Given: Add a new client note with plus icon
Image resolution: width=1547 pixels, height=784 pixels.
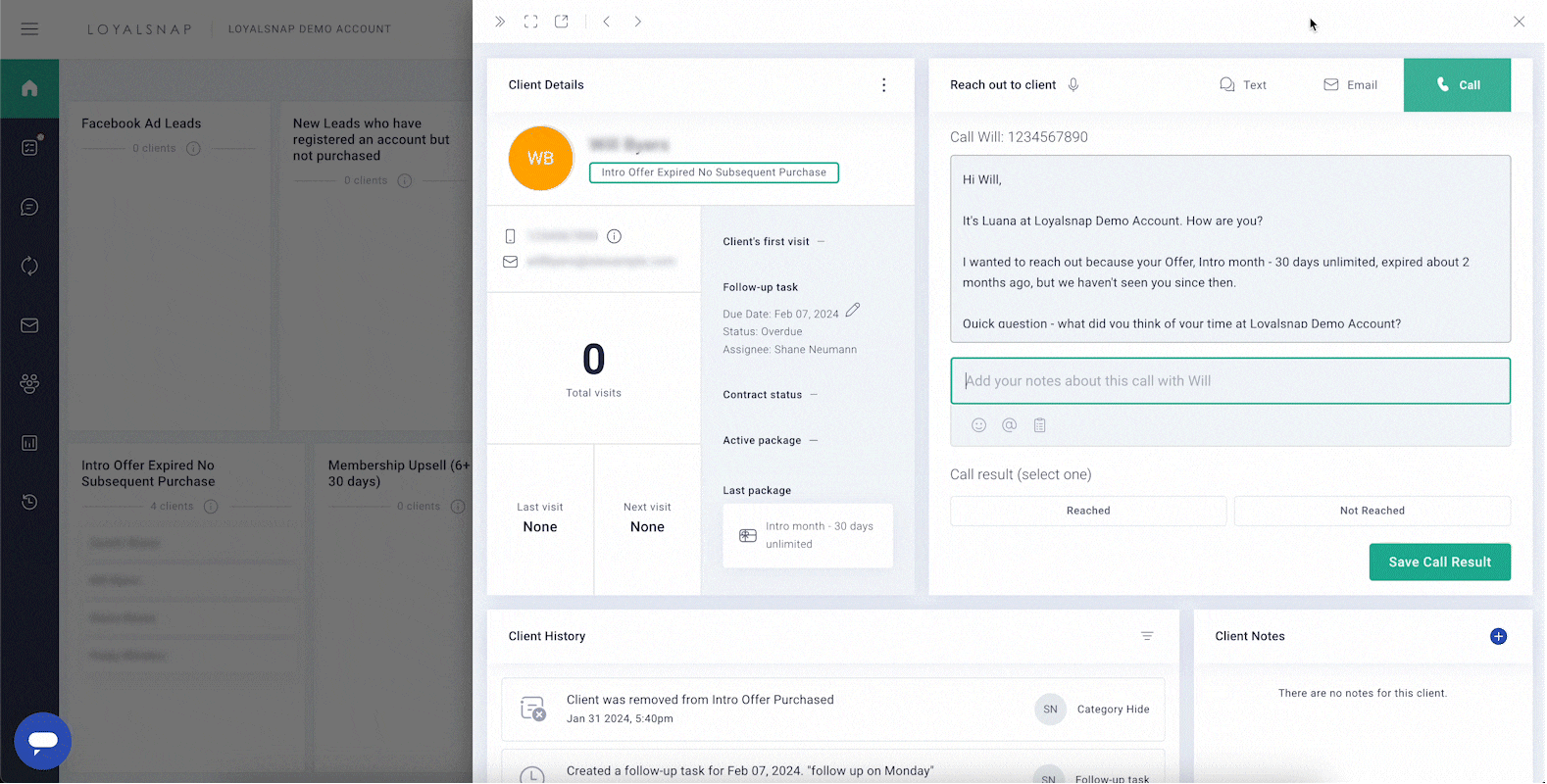Looking at the screenshot, I should 1498,637.
